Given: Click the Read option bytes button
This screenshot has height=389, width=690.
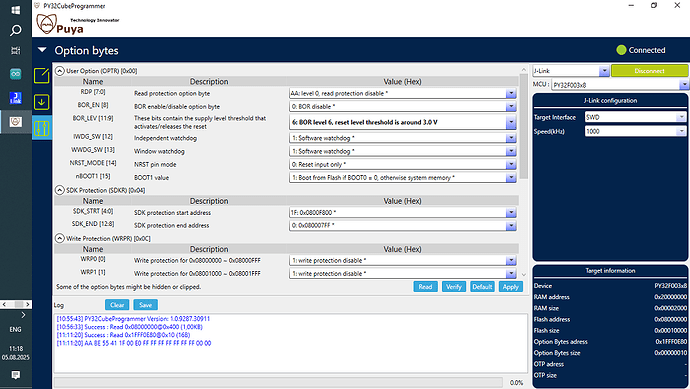Looking at the screenshot, I should tap(425, 287).
